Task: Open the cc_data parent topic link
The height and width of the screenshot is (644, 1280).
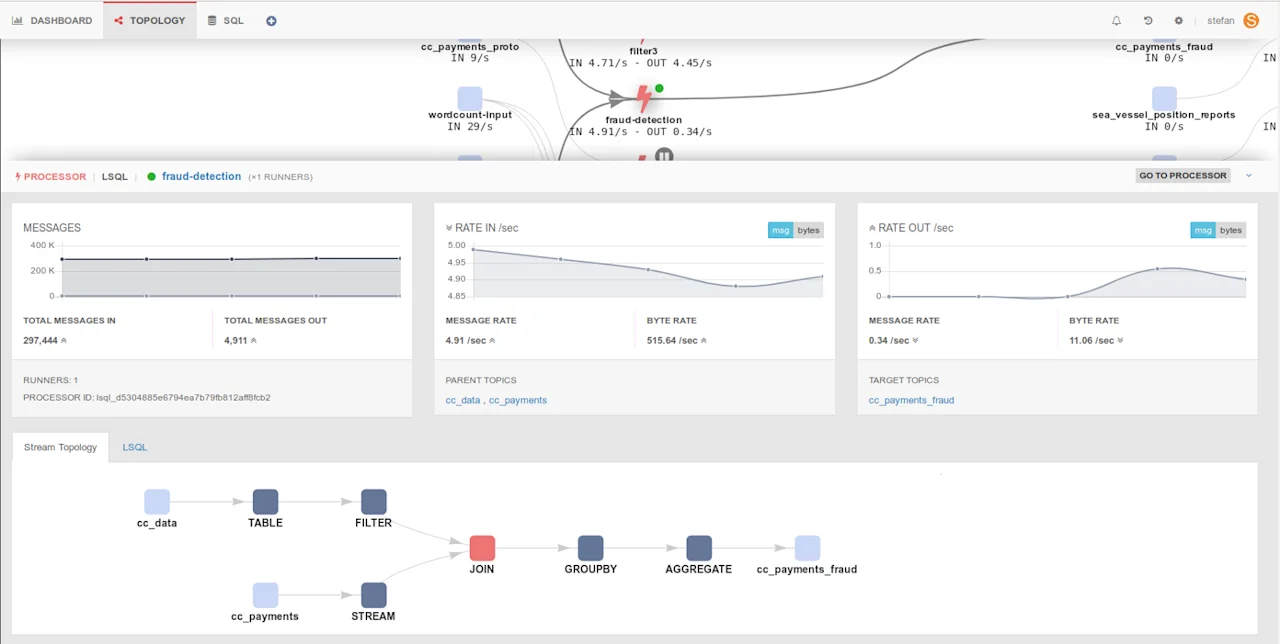Action: [x=463, y=400]
